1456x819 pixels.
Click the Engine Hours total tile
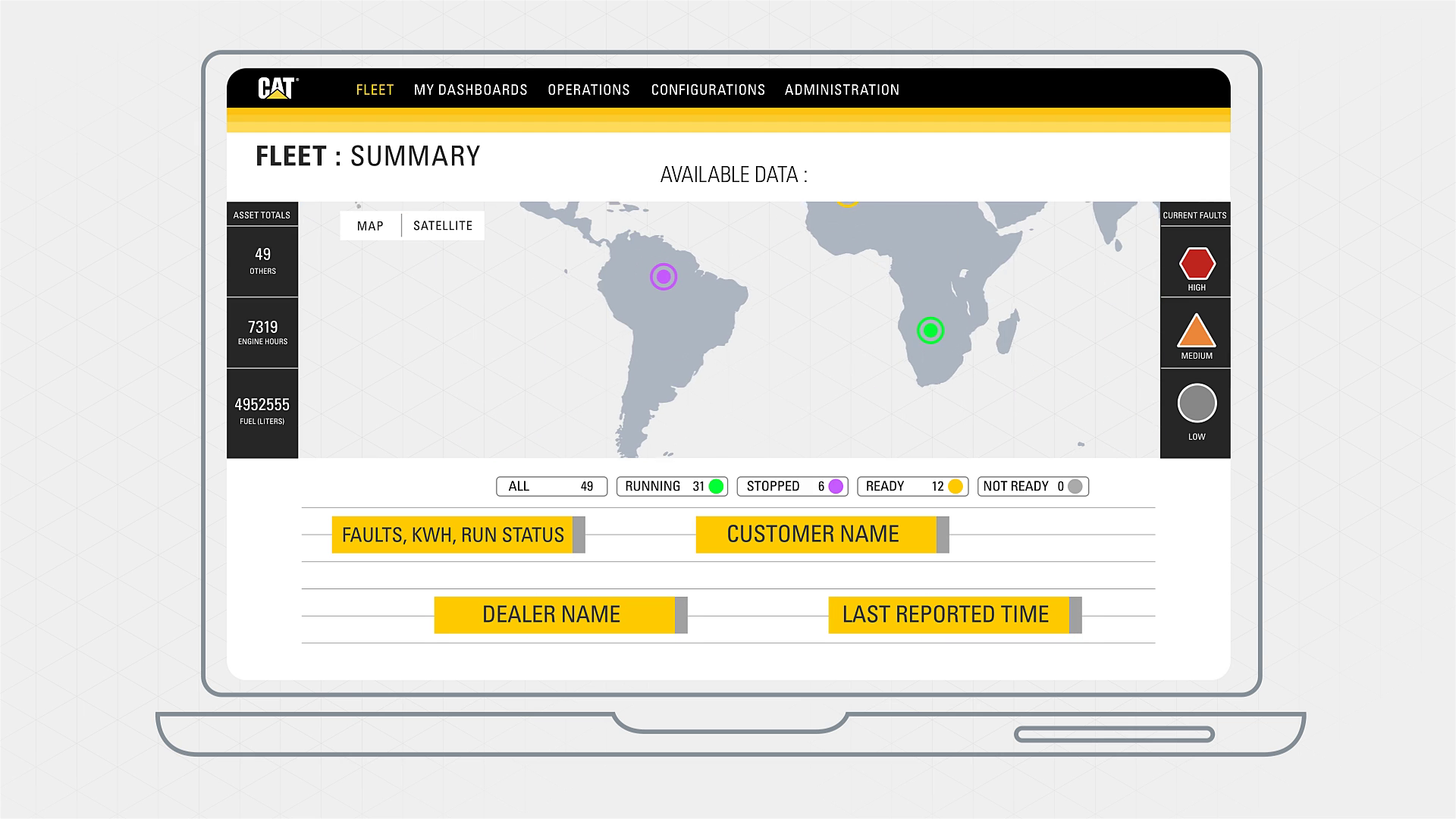point(262,333)
